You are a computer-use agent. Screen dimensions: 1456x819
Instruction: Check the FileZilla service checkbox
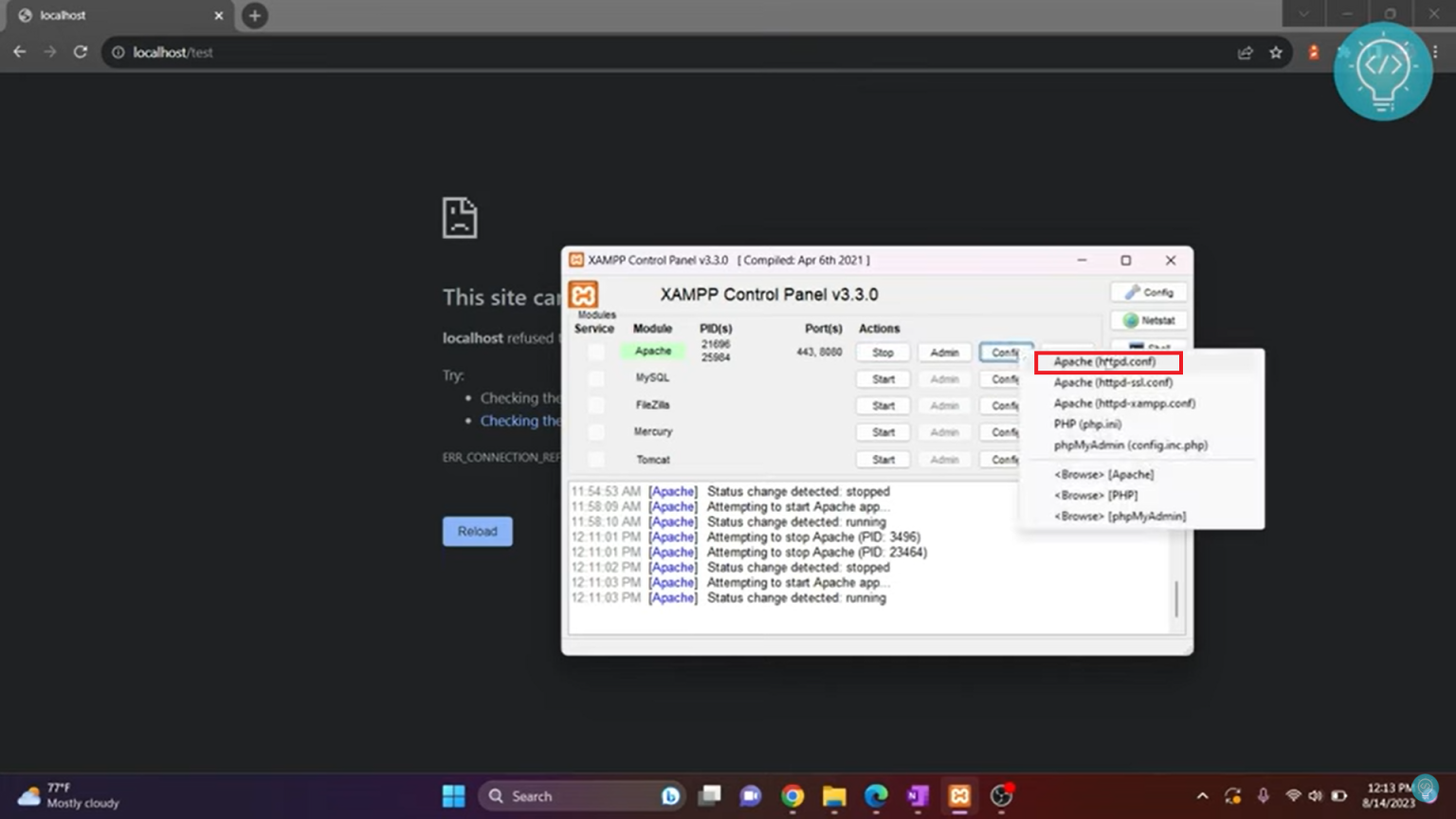pos(595,405)
